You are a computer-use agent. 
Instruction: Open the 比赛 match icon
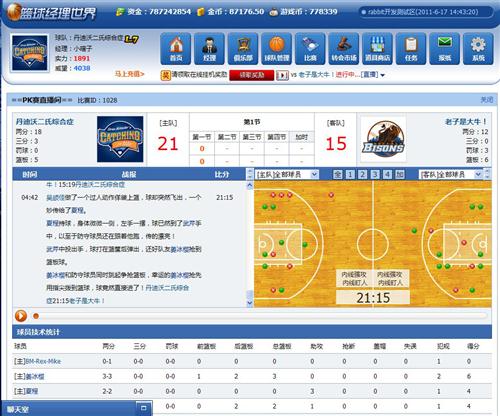(x=310, y=49)
